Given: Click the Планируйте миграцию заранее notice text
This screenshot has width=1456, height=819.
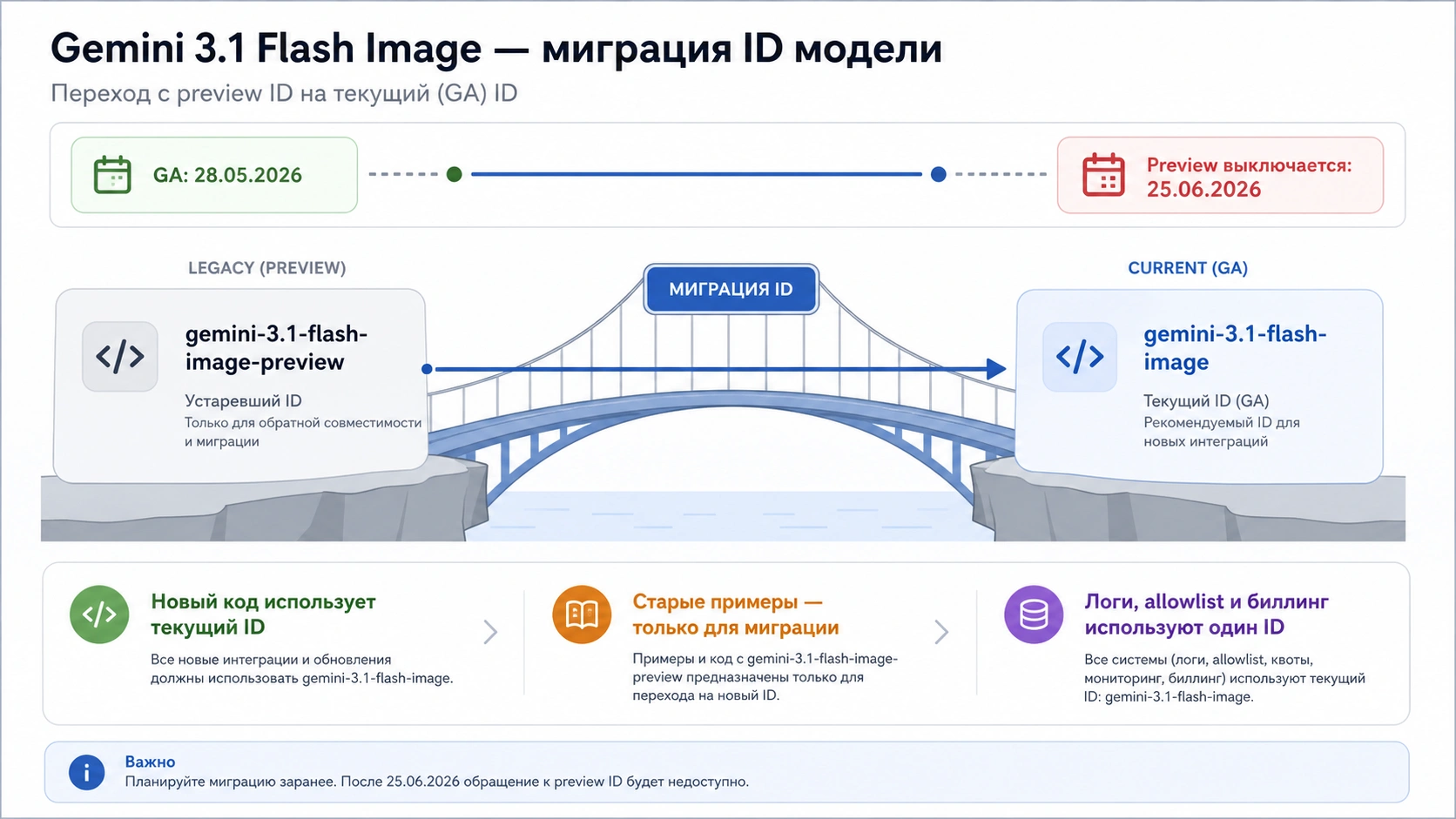Looking at the screenshot, I should coord(436,782).
